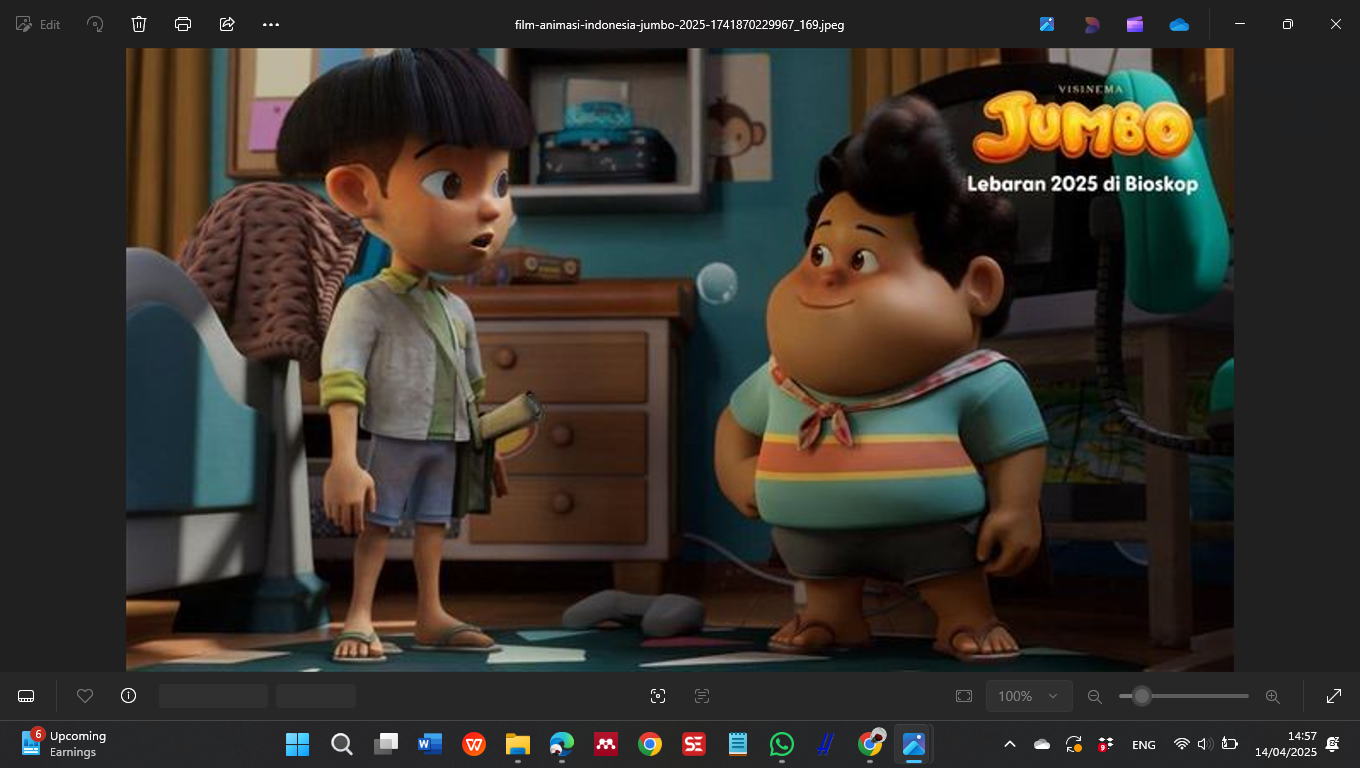Delete the photo with the trash icon
This screenshot has height=768, width=1360.
(x=139, y=24)
